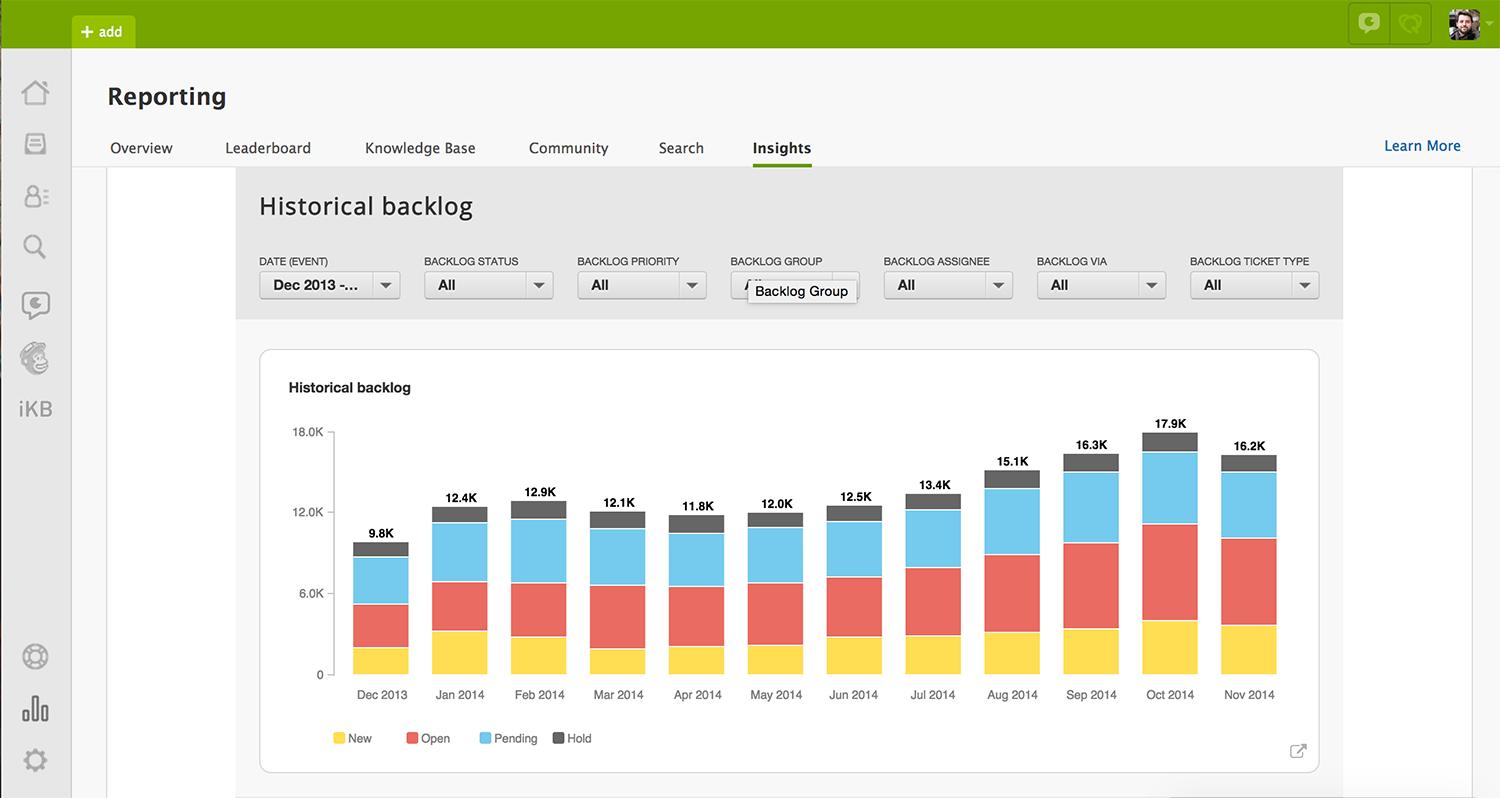
Task: Click the Learn More link
Action: 1422,146
